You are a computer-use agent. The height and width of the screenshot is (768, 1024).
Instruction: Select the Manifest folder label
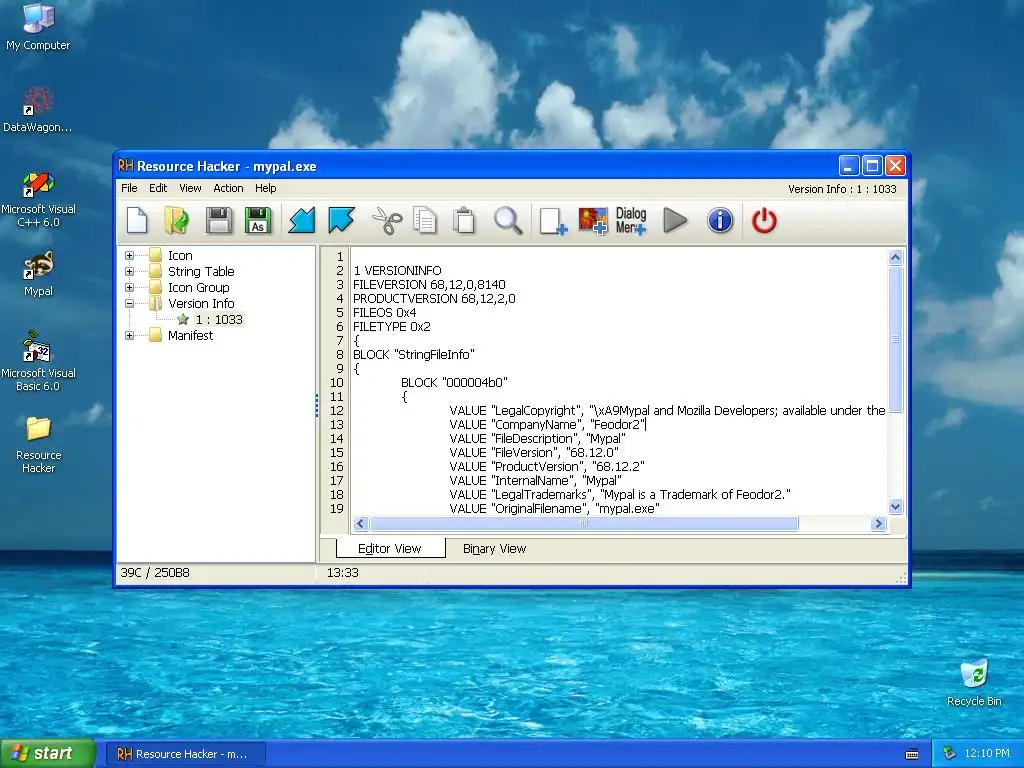click(x=190, y=335)
